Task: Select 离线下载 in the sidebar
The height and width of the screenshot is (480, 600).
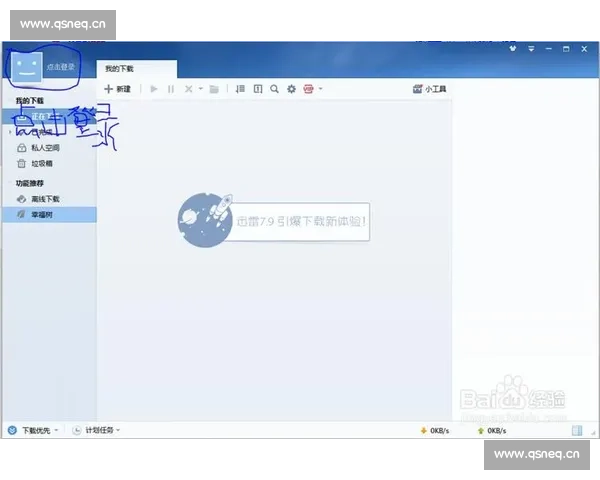Action: [x=45, y=199]
